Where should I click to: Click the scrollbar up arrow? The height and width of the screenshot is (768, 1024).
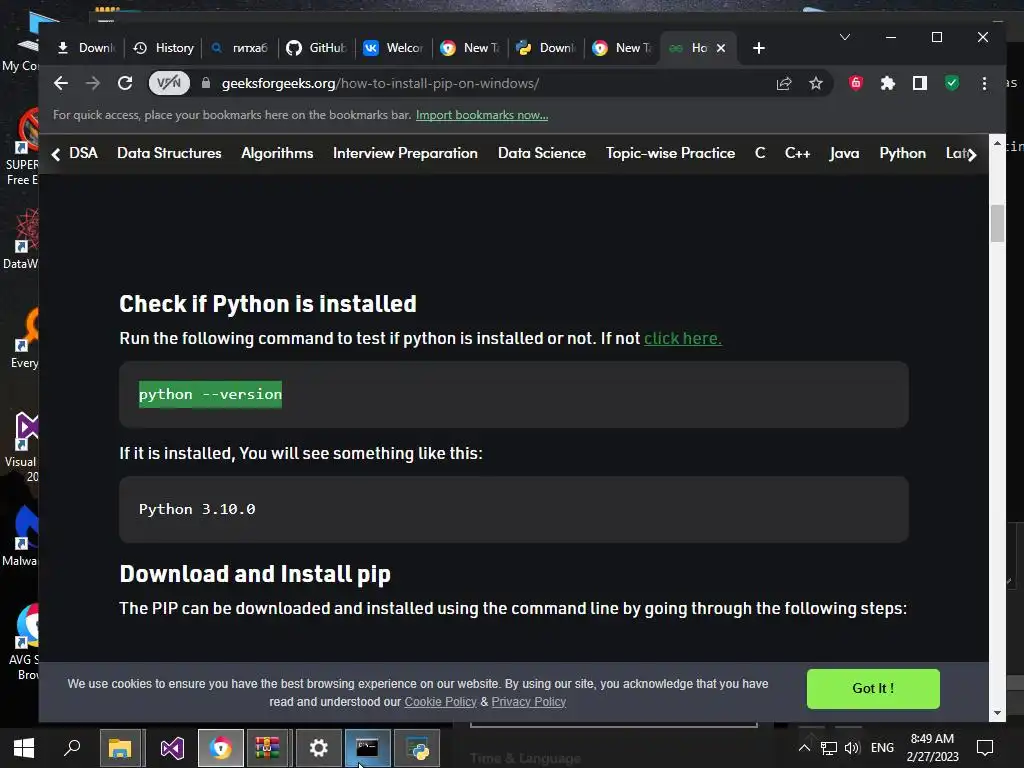(997, 143)
